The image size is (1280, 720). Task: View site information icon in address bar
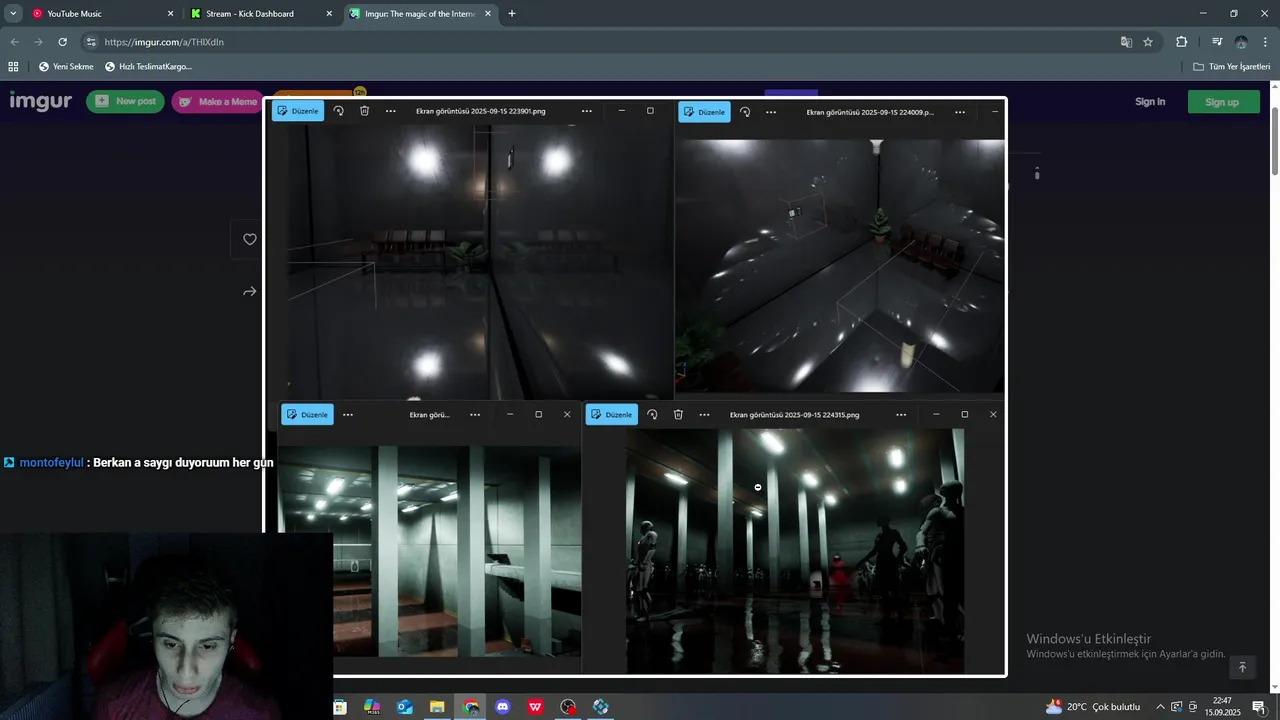tap(91, 42)
